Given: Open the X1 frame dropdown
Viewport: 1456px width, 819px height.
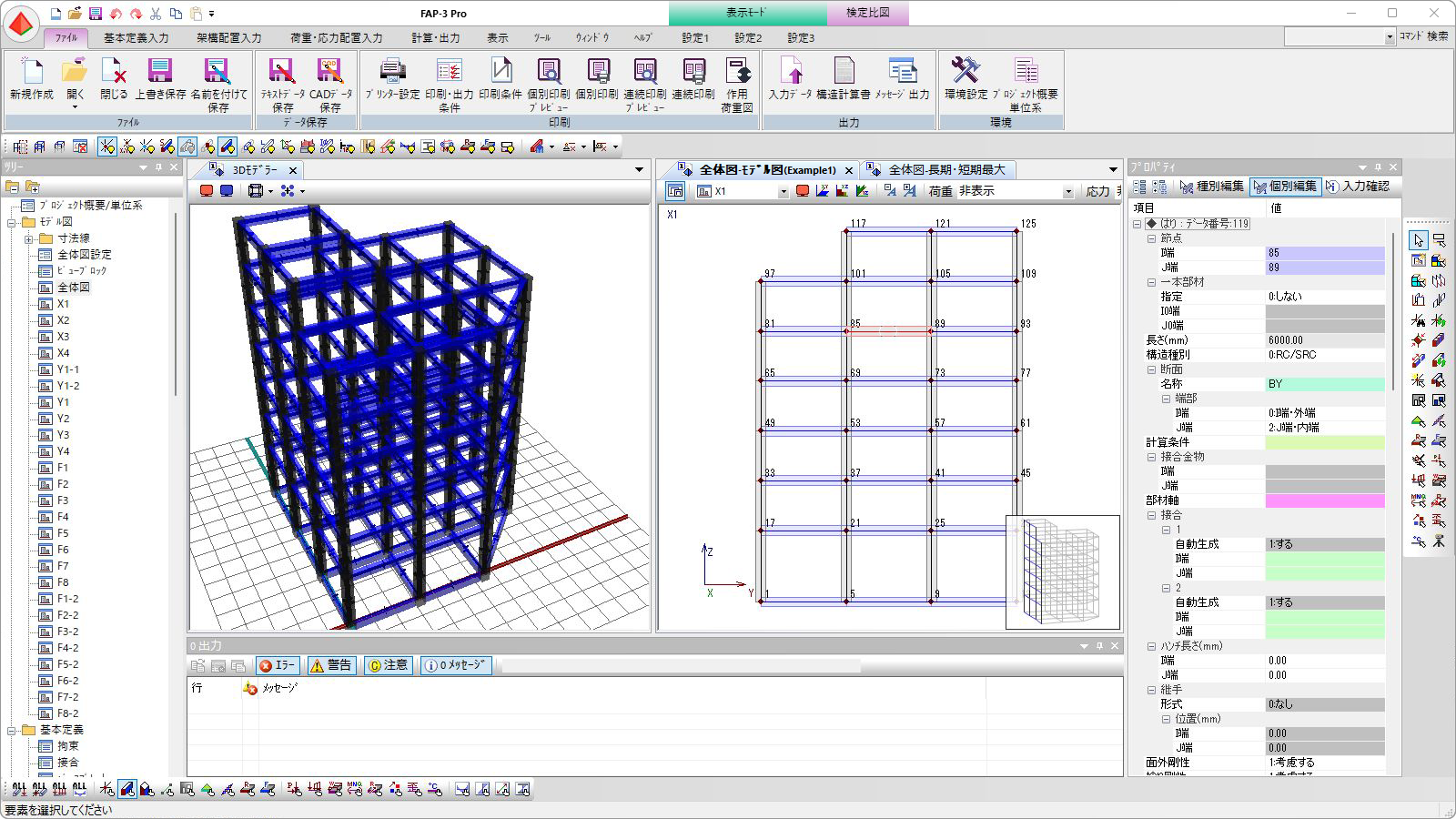Looking at the screenshot, I should click(x=783, y=192).
